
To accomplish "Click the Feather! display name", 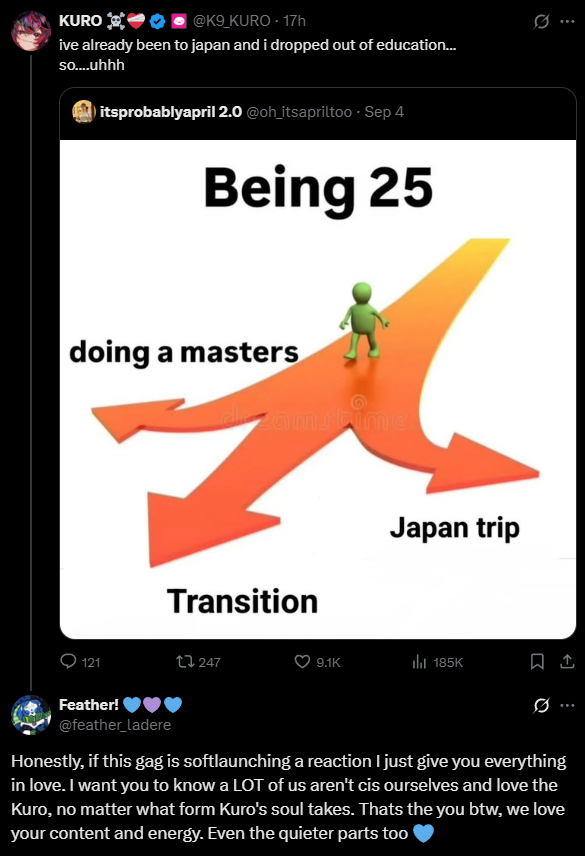I will (88, 705).
